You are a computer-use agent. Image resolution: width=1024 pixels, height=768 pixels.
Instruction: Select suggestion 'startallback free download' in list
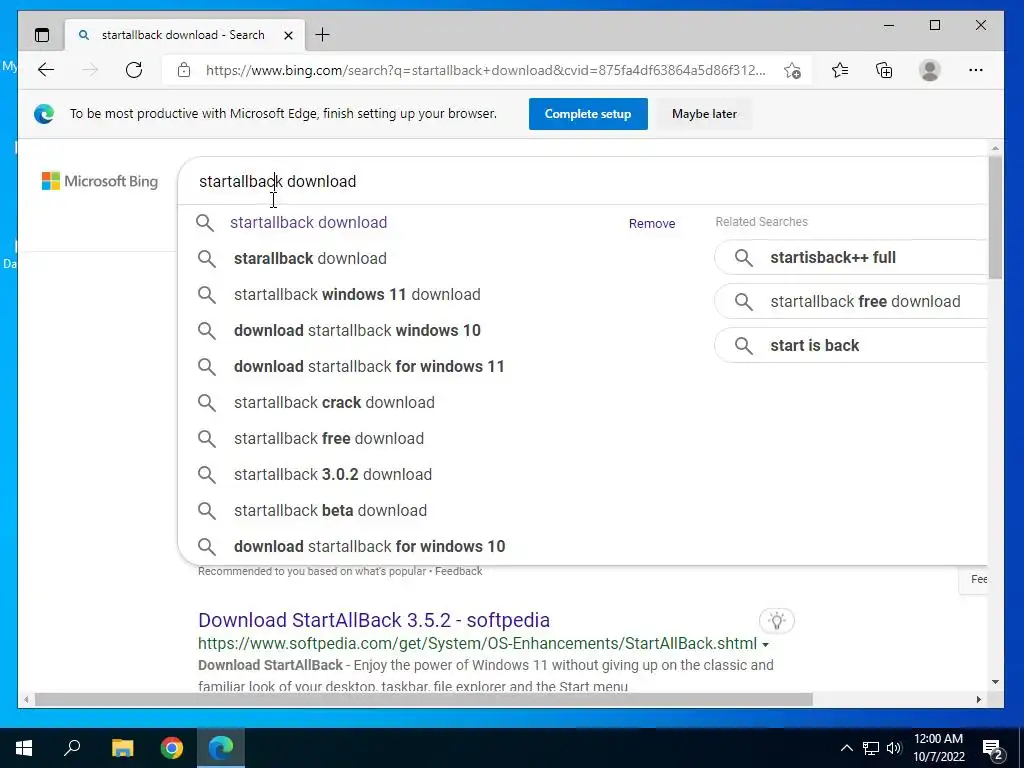pyautogui.click(x=329, y=438)
